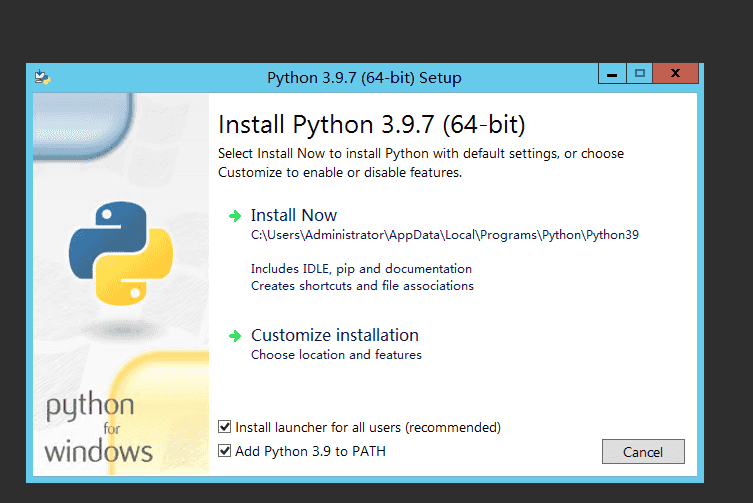753x503 pixels.
Task: Close the setup window with red X
Action: click(x=676, y=73)
